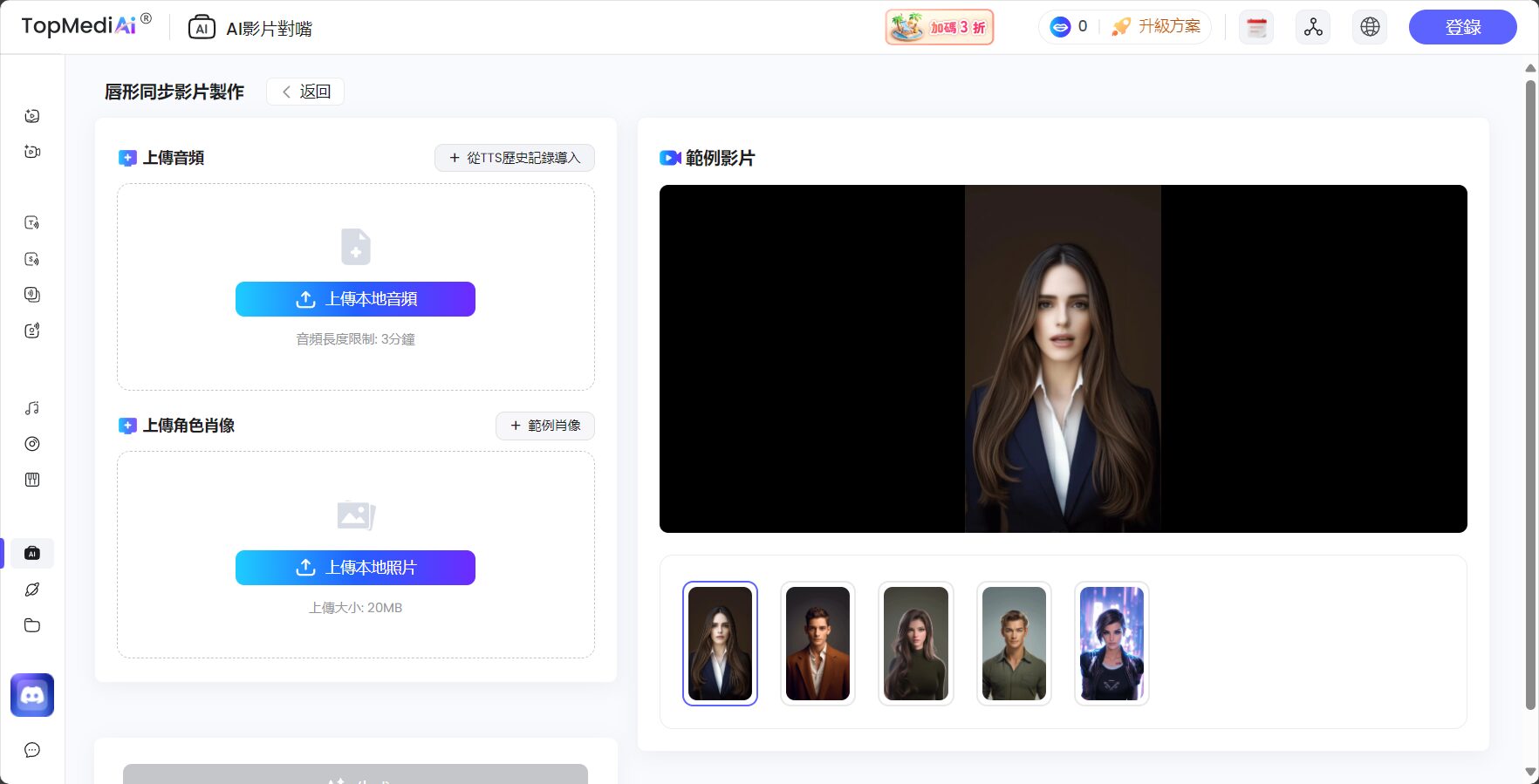Click the 範例影片 heading
1539x784 pixels.
click(x=720, y=158)
